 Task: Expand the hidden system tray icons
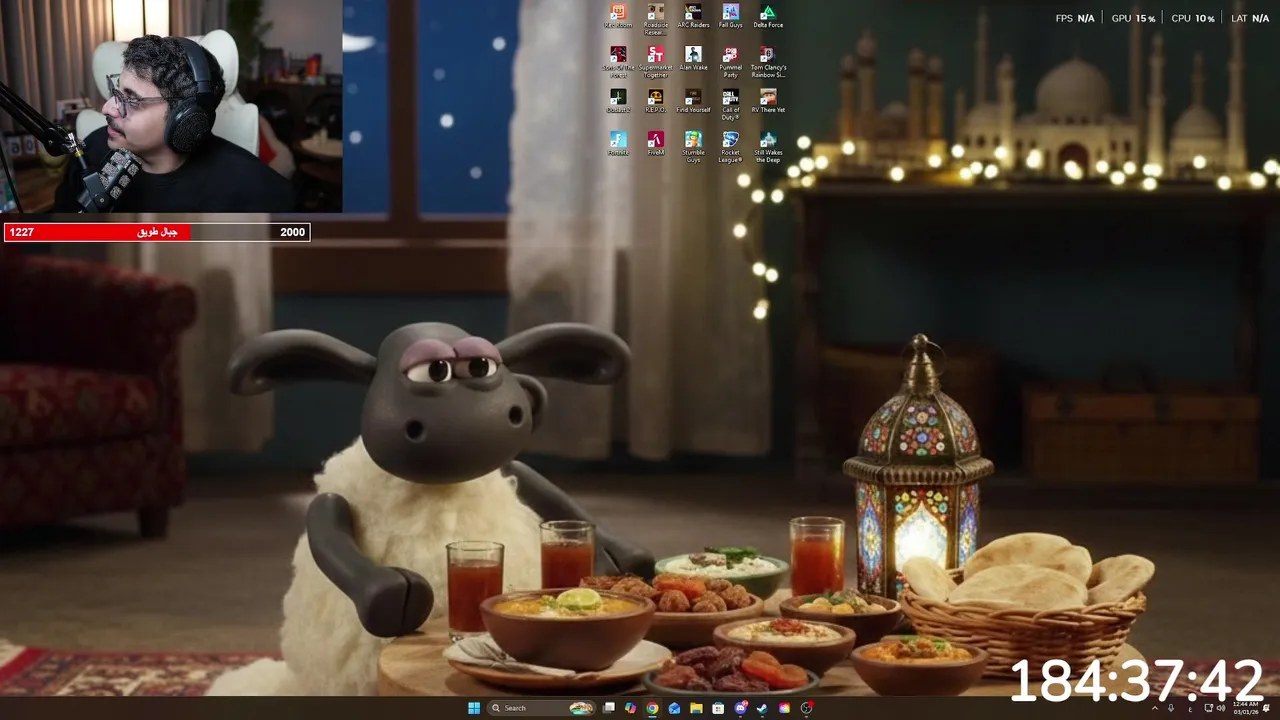click(1154, 708)
